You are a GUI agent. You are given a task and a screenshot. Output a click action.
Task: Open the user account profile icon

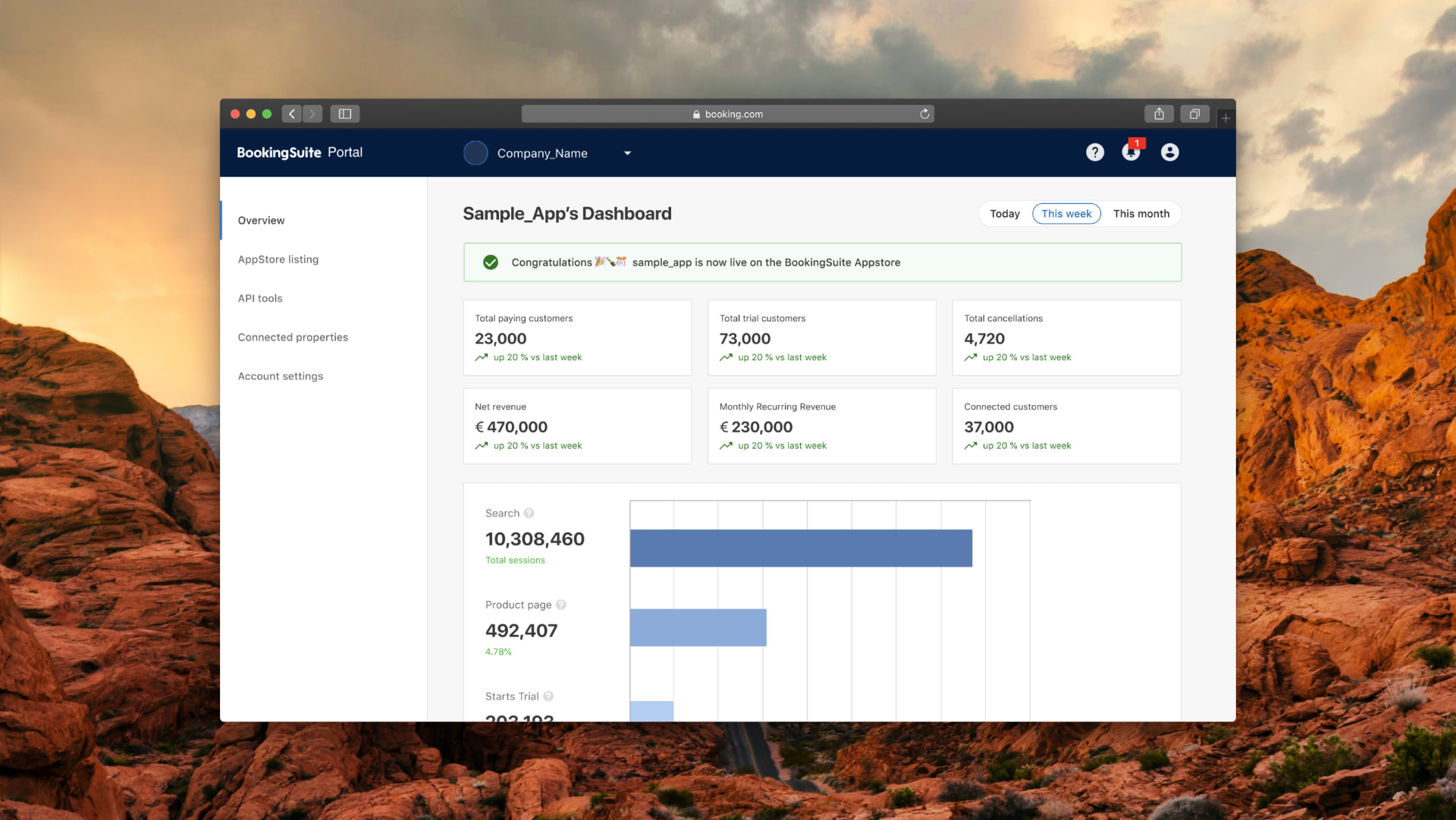tap(1169, 152)
